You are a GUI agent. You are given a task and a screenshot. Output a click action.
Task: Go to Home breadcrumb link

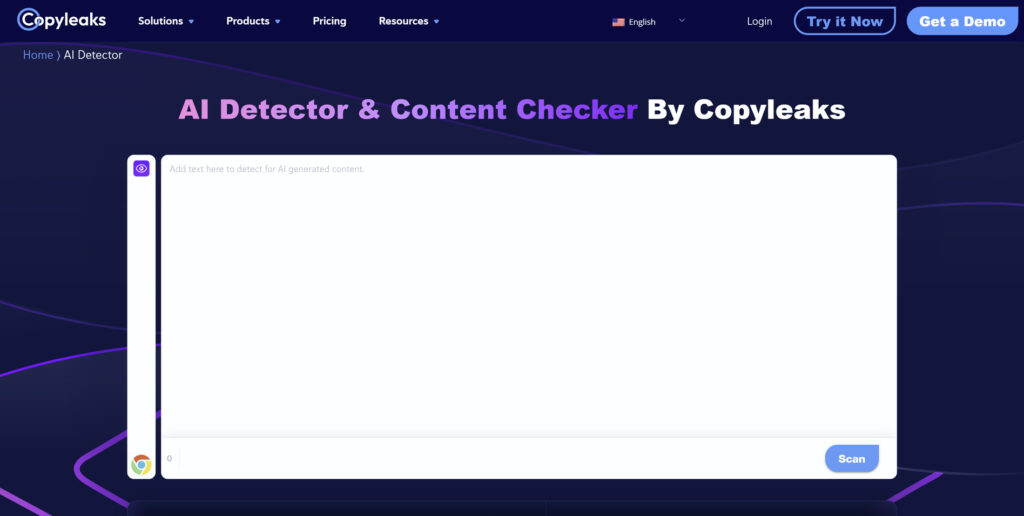tap(38, 55)
